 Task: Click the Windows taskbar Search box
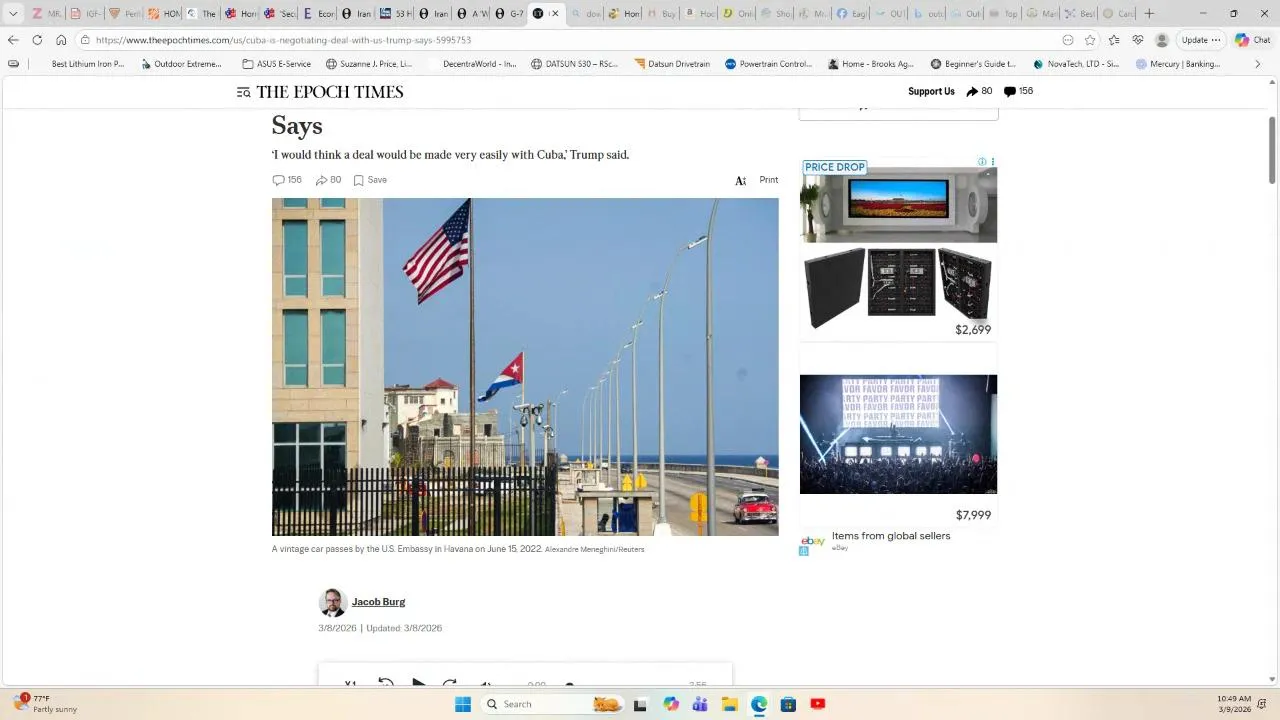point(552,704)
